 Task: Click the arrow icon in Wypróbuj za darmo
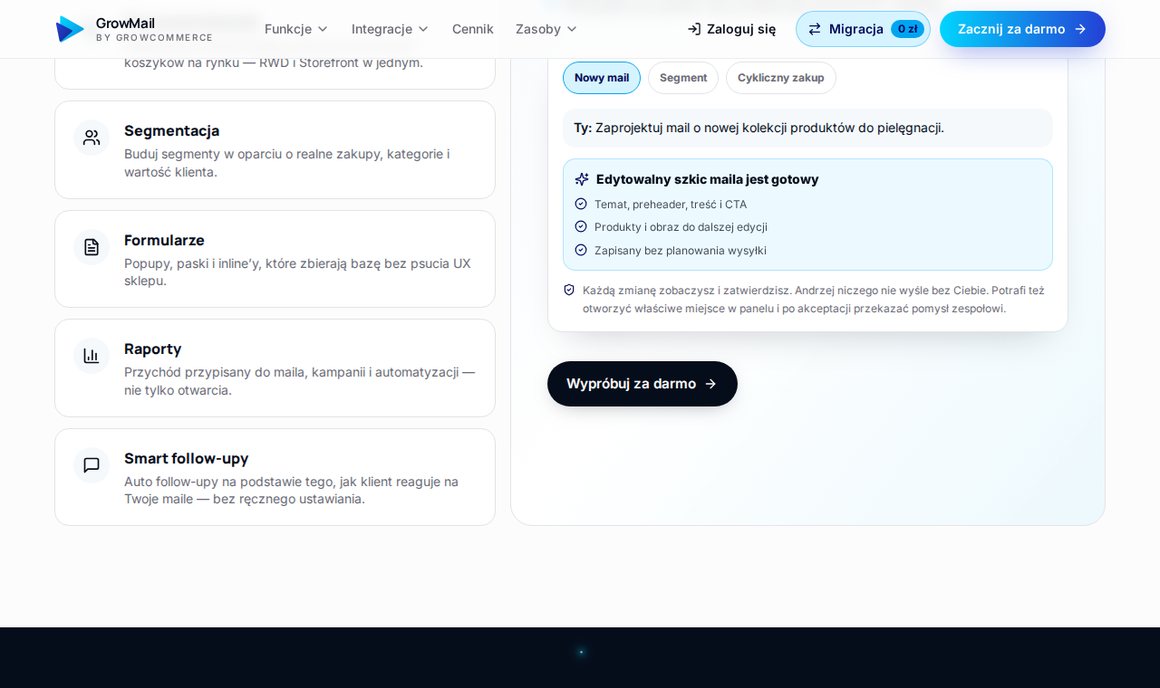point(711,384)
